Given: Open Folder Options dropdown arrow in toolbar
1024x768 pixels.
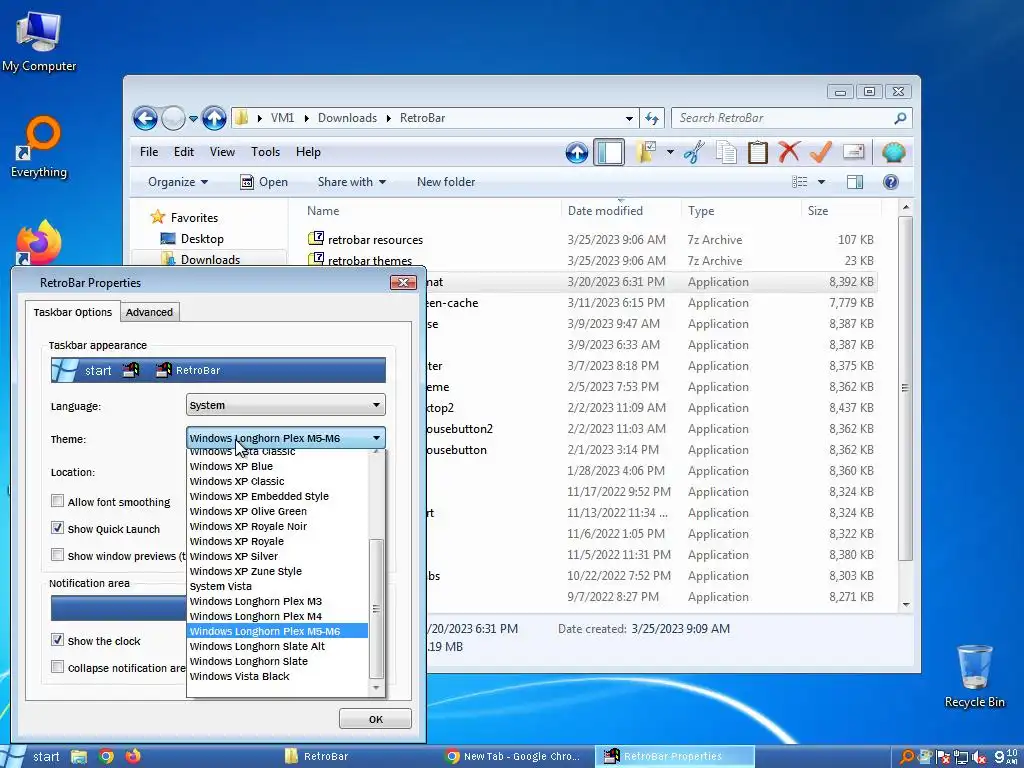Looking at the screenshot, I should pos(670,152).
